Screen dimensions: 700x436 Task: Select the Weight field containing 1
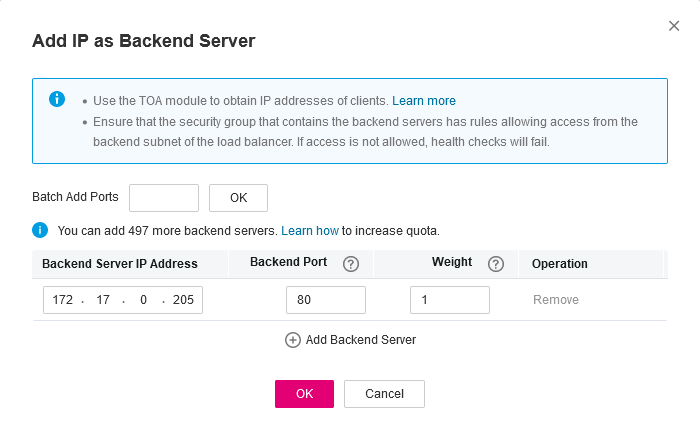pyautogui.click(x=449, y=300)
